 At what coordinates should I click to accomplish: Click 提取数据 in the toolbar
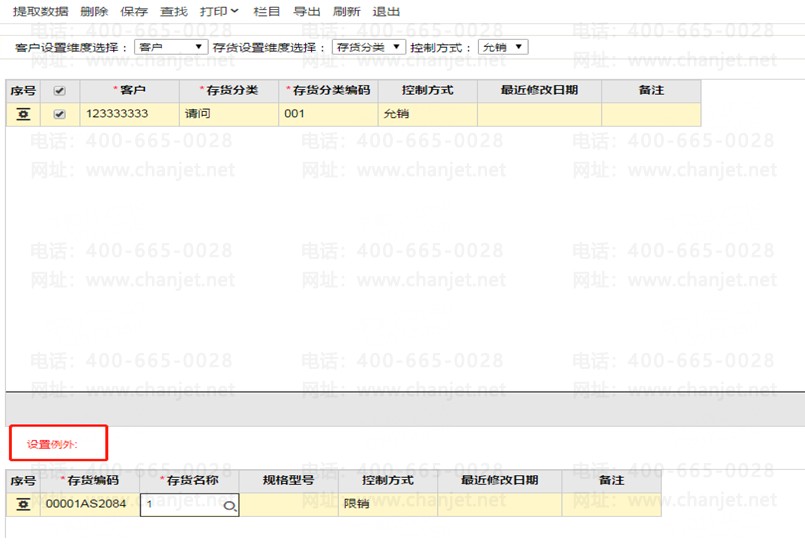[41, 11]
